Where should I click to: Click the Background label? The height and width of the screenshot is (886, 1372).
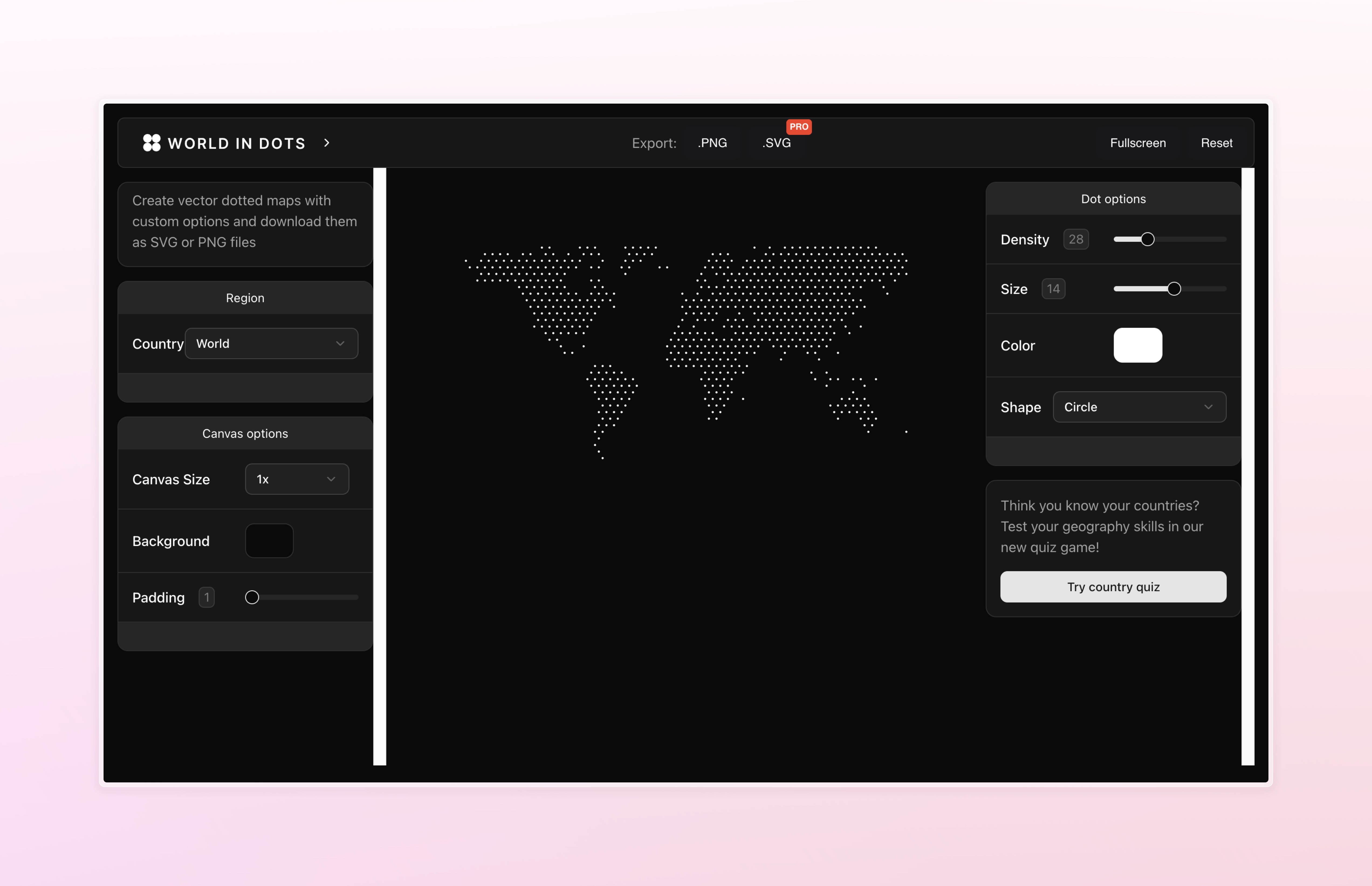point(171,541)
